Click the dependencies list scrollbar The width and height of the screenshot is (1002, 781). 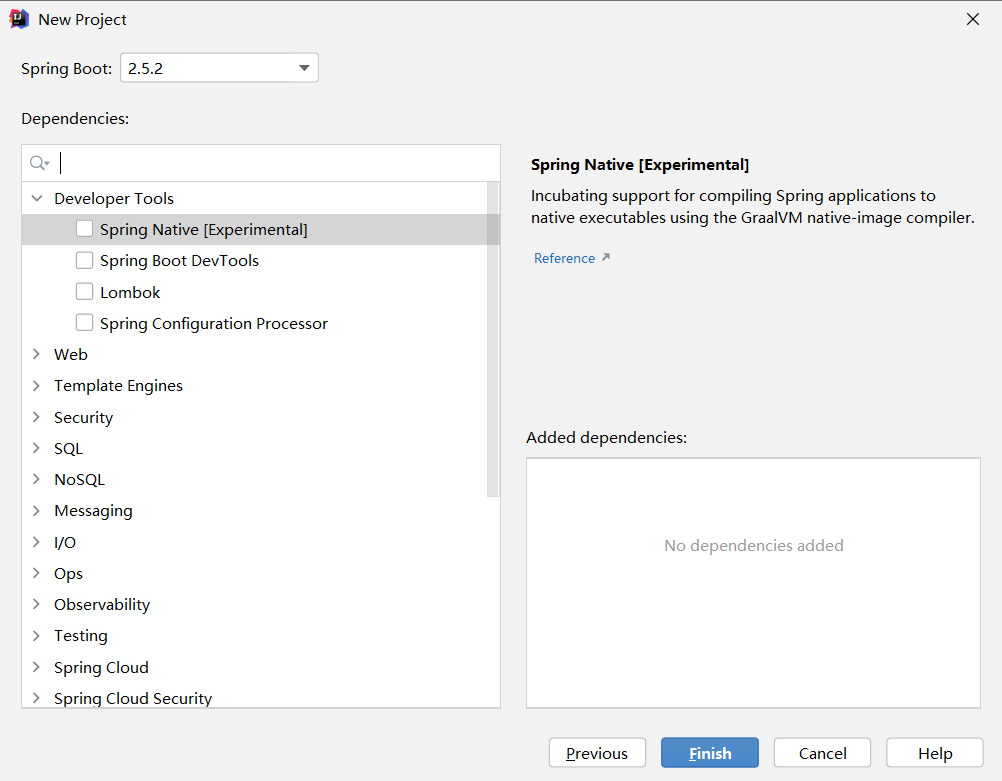pos(493,339)
